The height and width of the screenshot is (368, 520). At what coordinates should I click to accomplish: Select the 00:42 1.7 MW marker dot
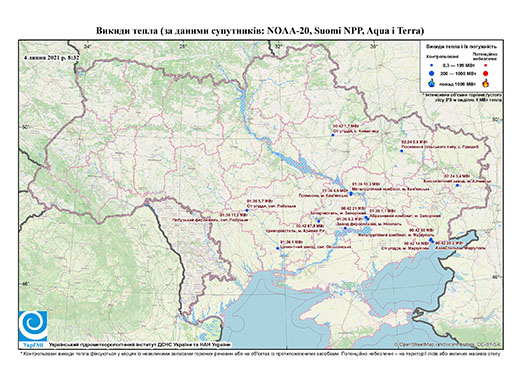pos(333,135)
